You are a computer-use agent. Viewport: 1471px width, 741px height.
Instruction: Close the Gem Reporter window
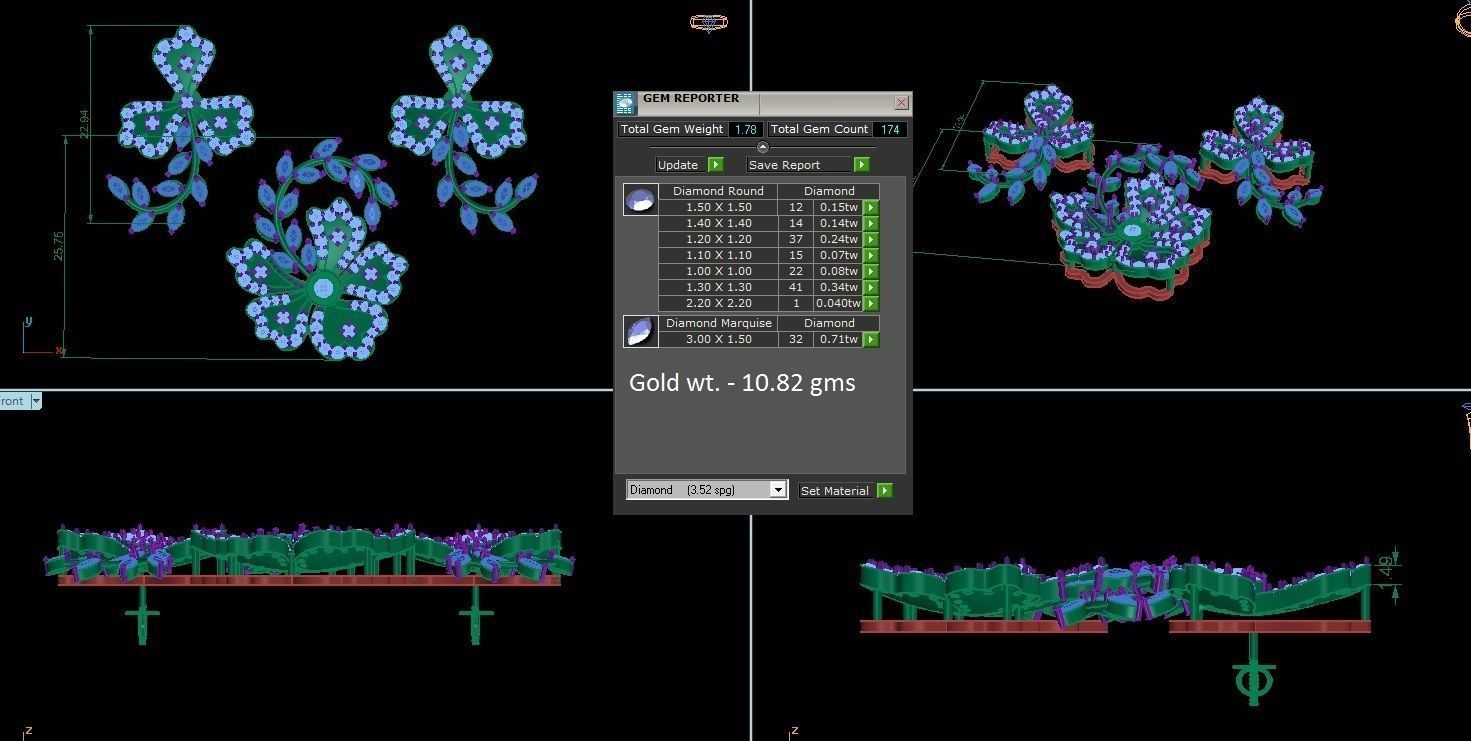point(902,102)
